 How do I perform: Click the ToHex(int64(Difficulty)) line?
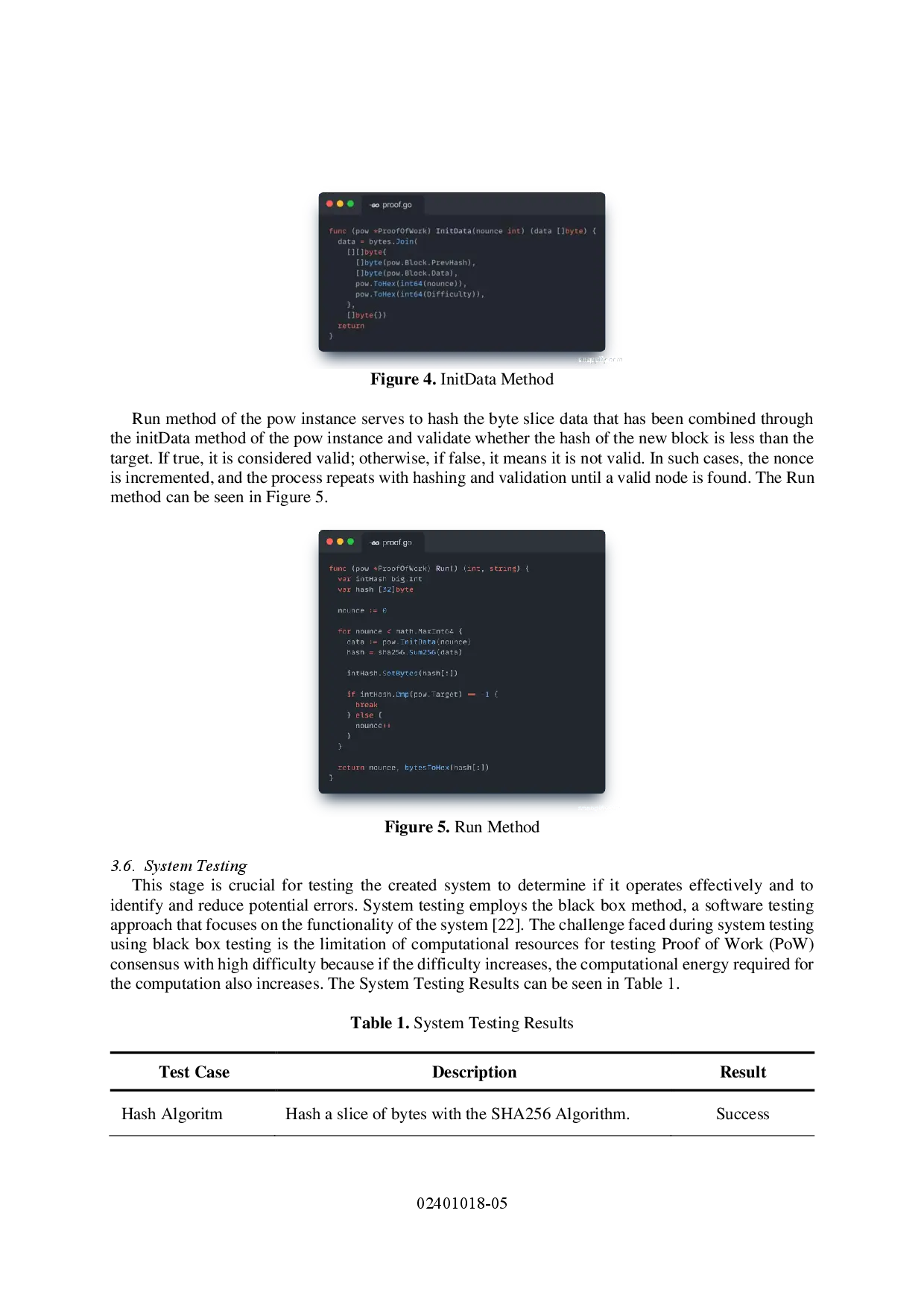[420, 294]
